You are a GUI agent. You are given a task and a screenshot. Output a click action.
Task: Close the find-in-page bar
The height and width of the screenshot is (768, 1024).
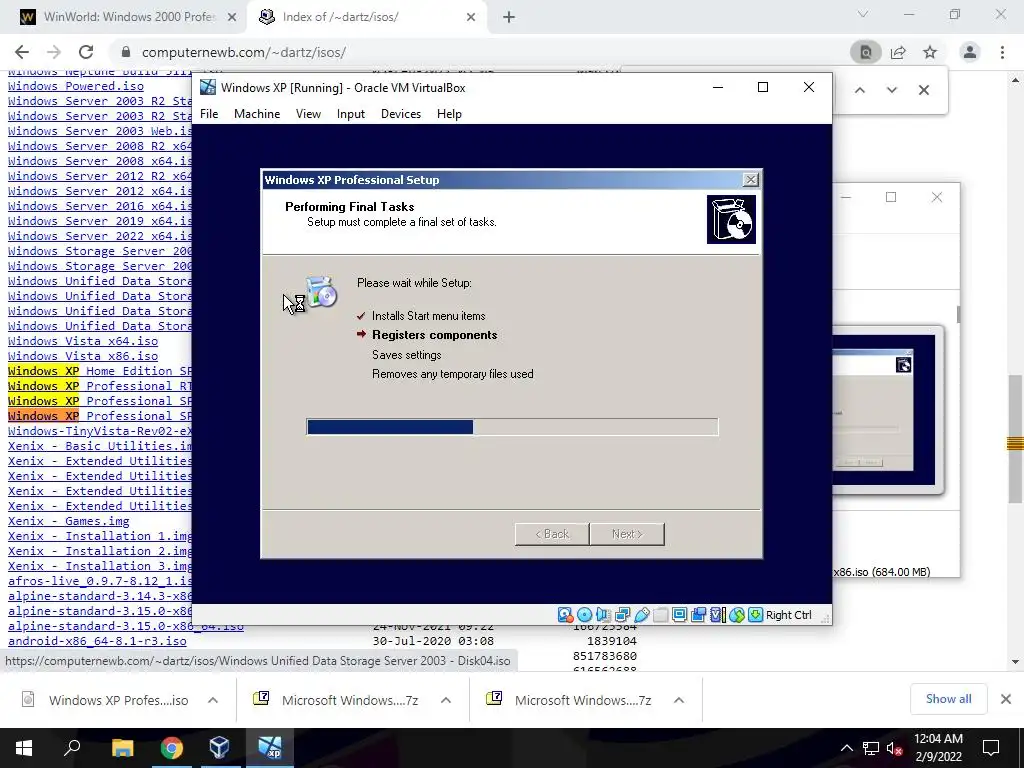click(923, 90)
